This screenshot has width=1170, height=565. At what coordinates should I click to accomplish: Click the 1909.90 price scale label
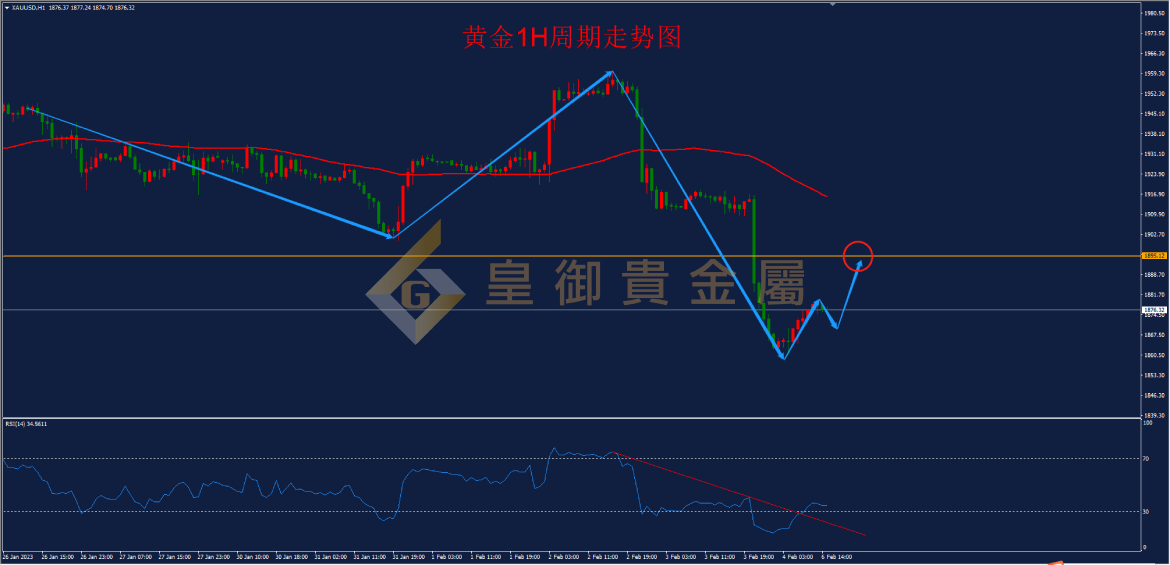coord(1154,214)
